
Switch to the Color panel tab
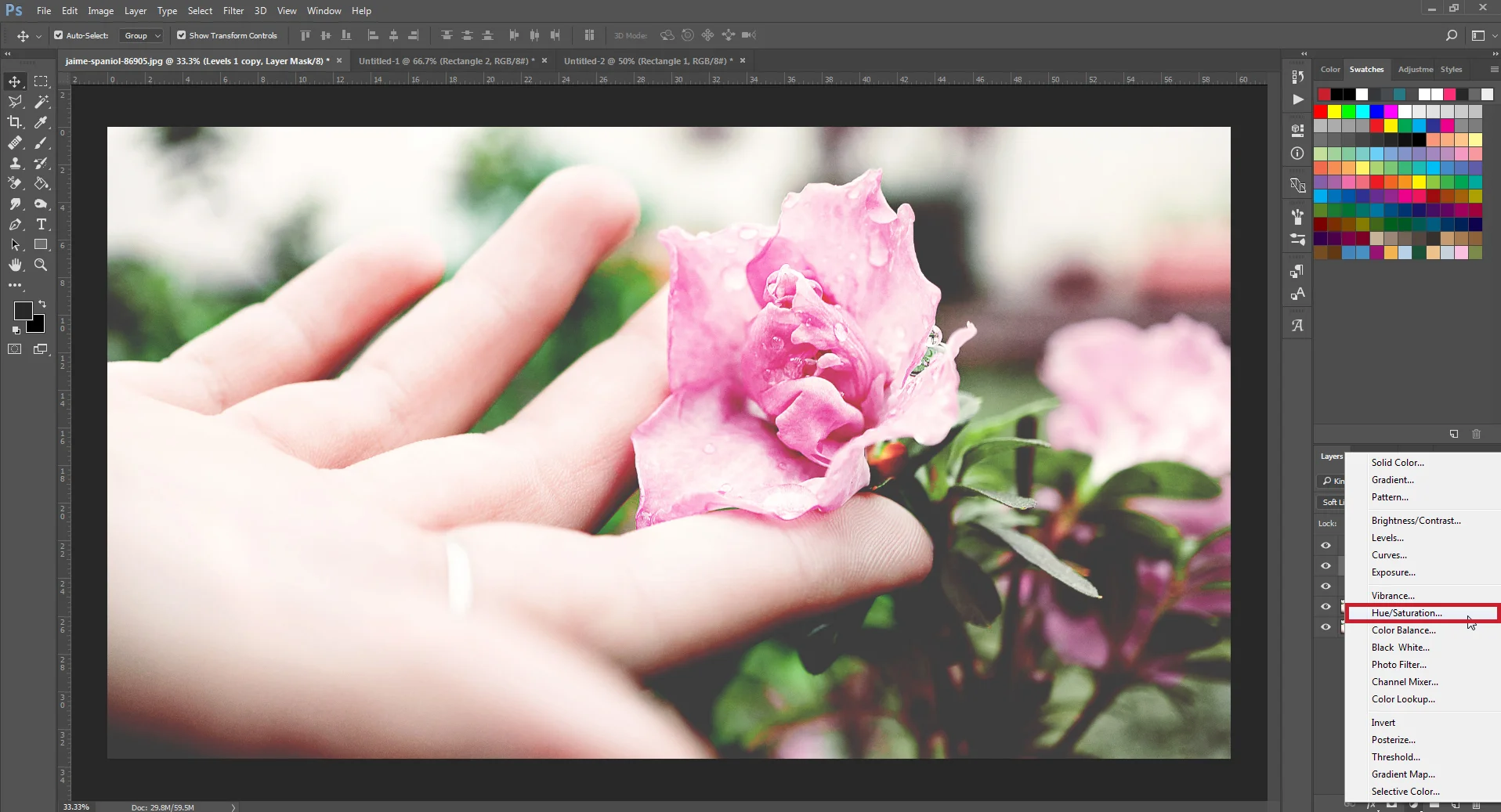[1330, 70]
